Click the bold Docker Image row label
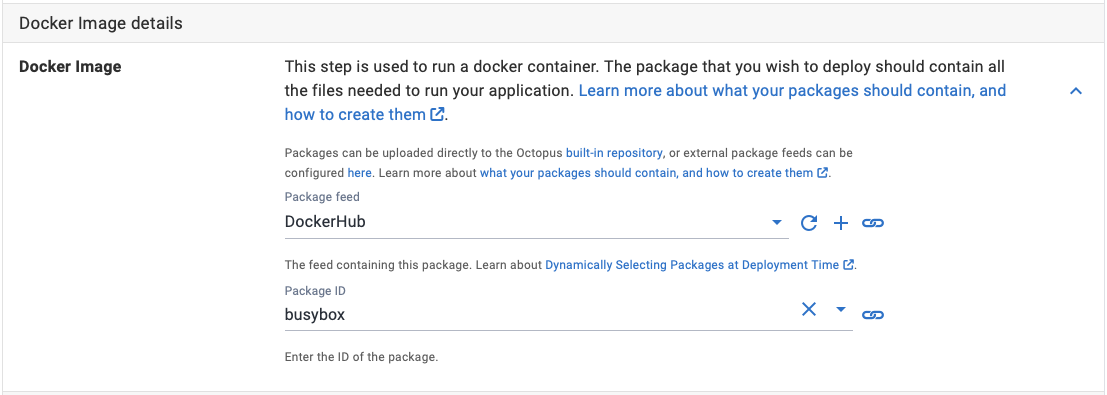Screen dimensions: 1107x395 [70, 67]
